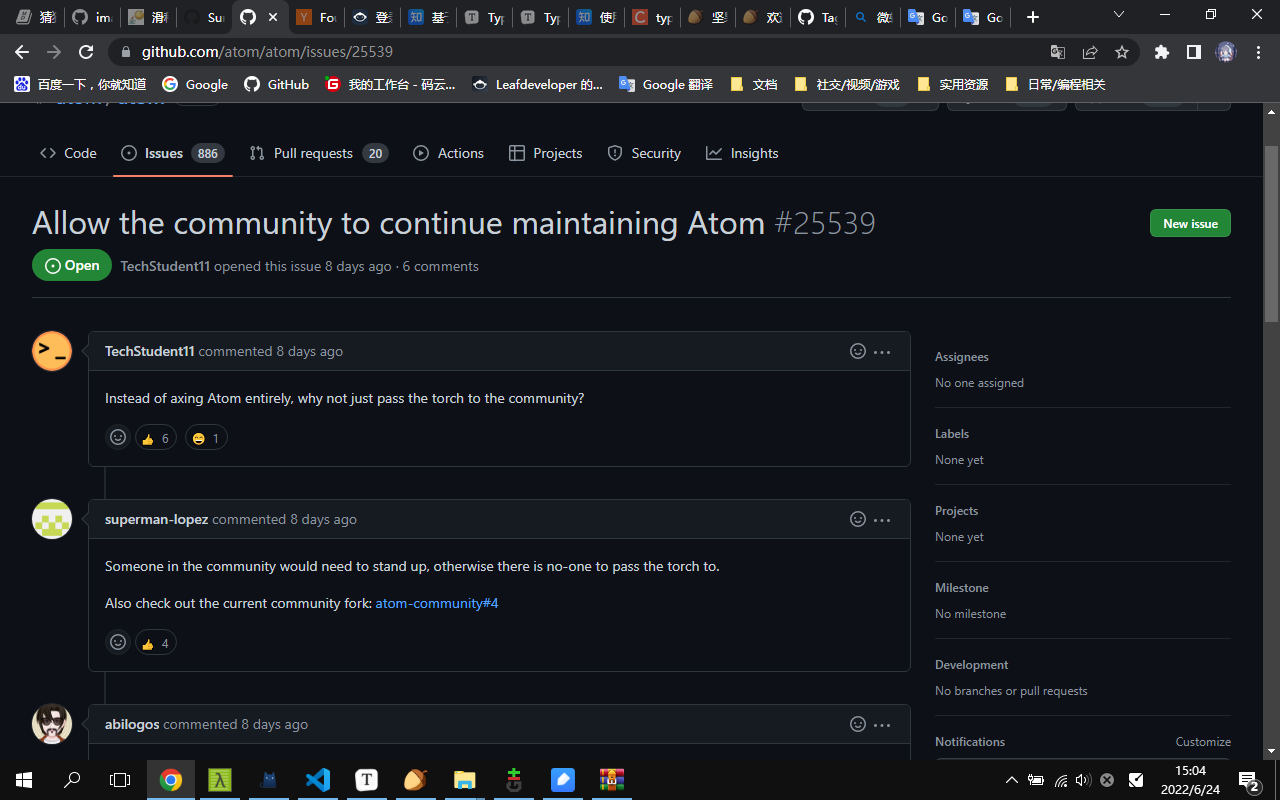Open the browser extensions puzzle icon

1161,52
